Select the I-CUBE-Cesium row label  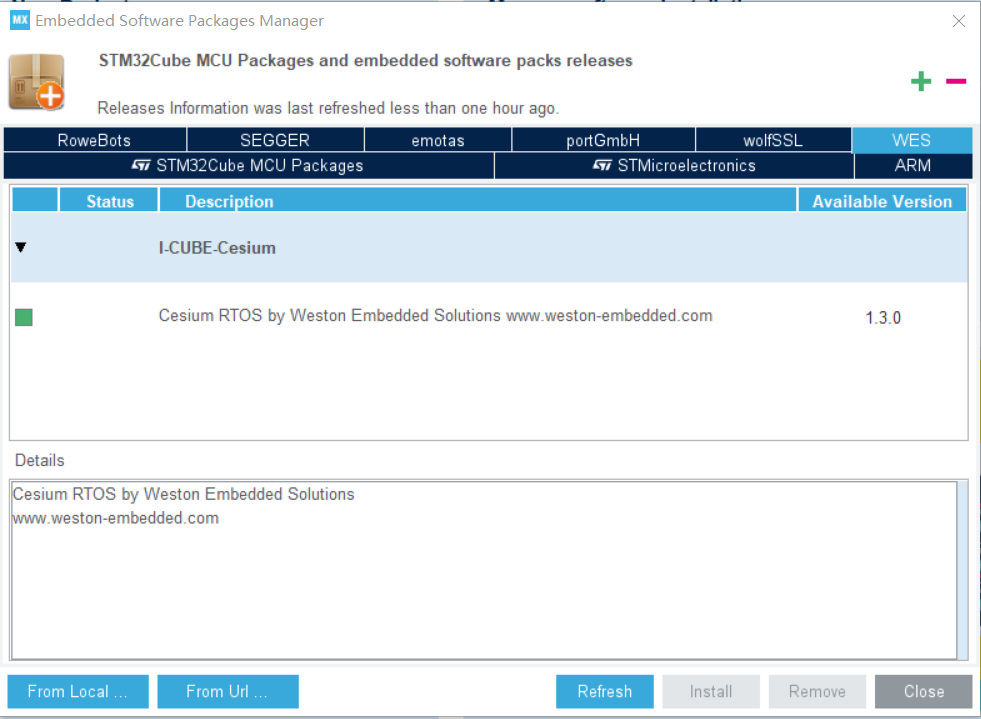click(217, 248)
